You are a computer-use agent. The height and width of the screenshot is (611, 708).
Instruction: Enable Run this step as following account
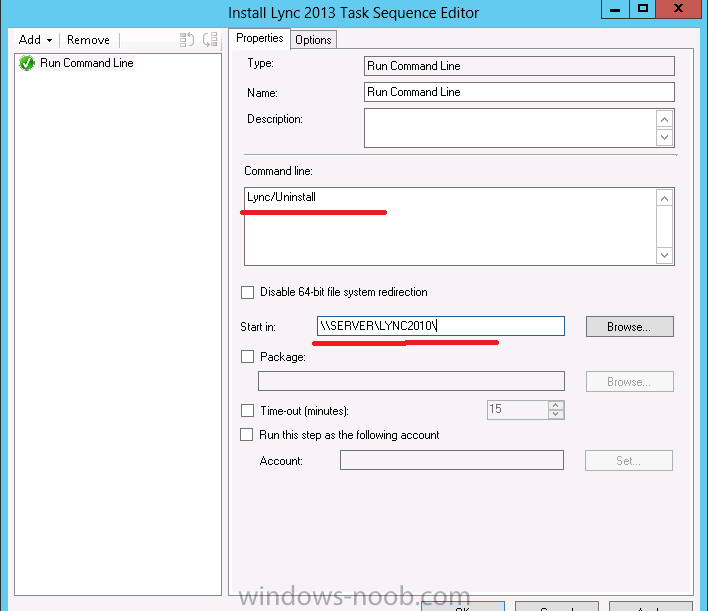(248, 435)
